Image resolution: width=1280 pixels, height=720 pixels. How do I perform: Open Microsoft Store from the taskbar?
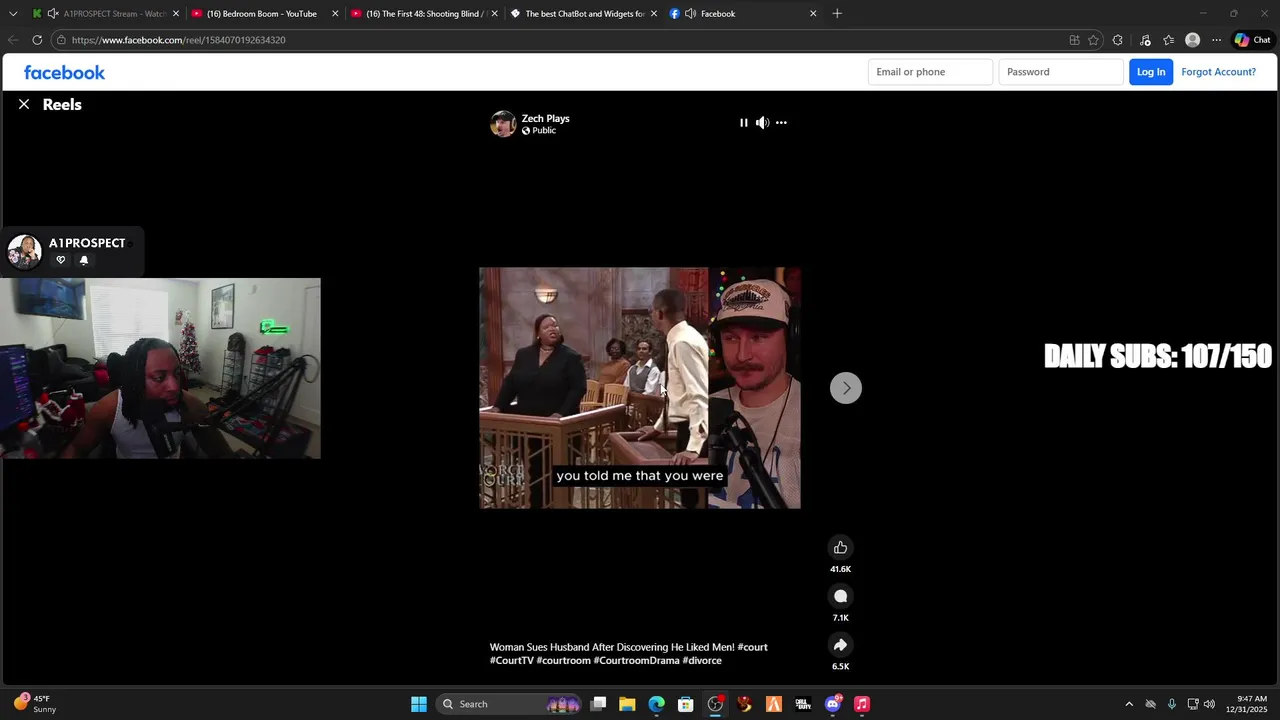[685, 704]
